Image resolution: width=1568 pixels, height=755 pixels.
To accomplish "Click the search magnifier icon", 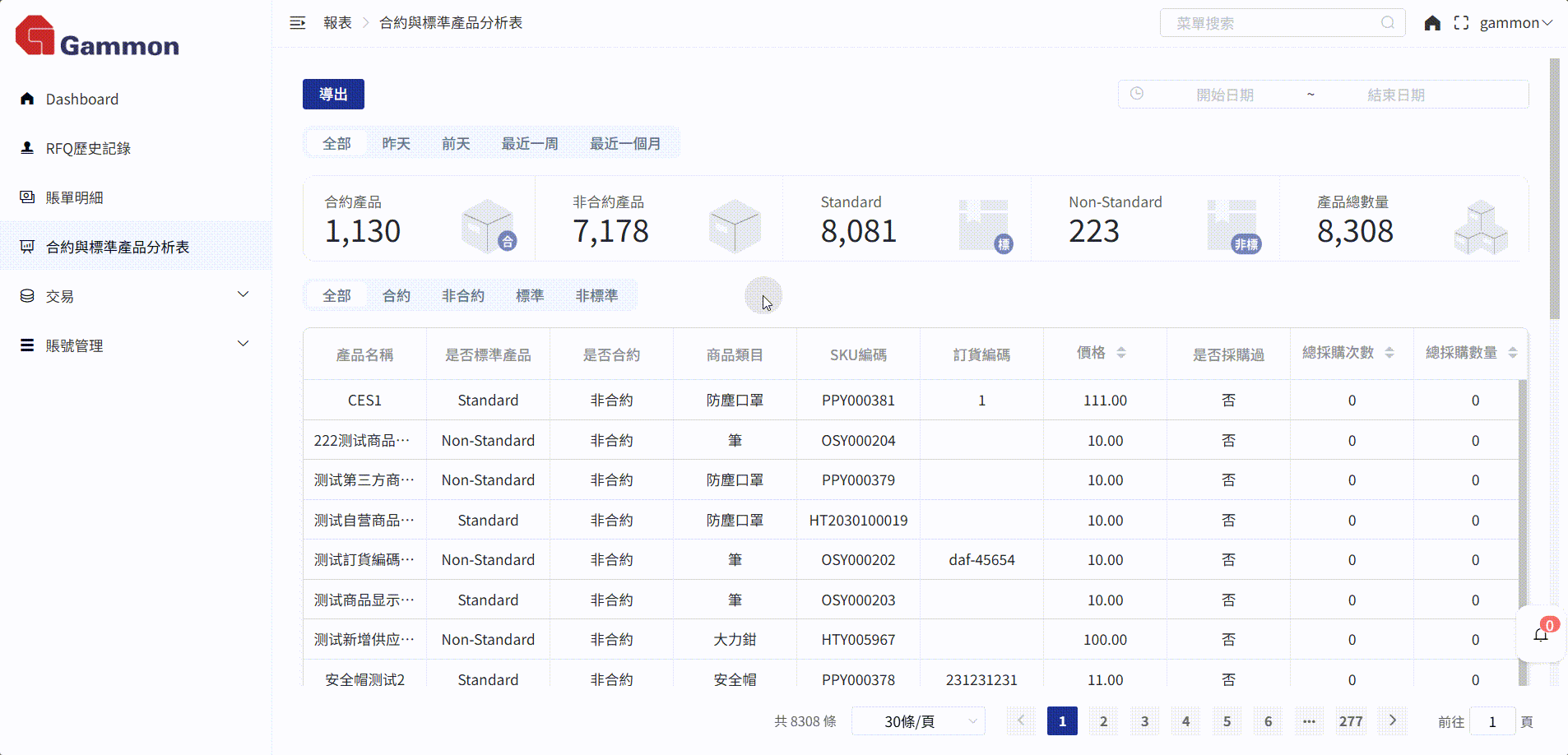I will point(1388,23).
